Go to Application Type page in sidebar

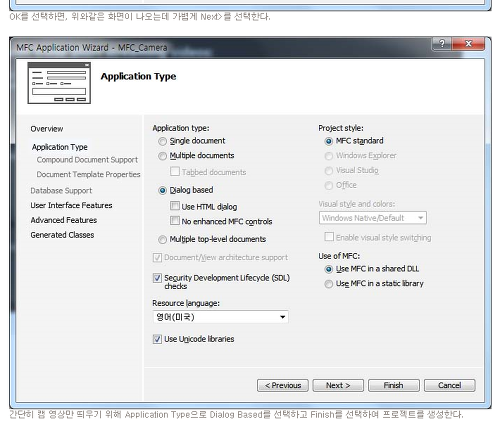60,147
